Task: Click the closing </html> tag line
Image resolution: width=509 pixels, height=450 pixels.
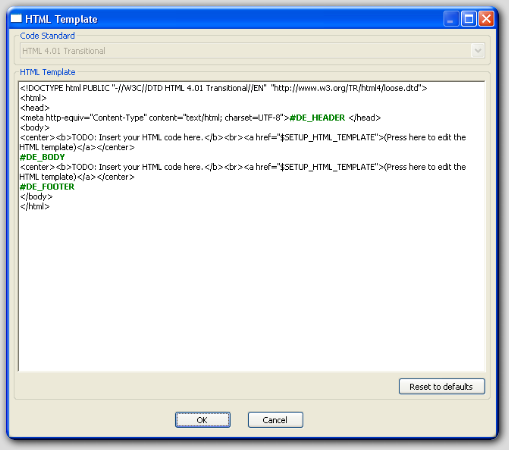Action: click(35, 207)
